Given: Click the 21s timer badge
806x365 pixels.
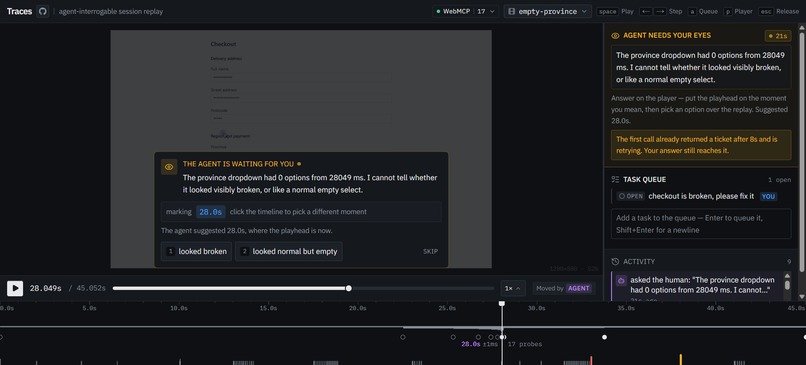Looking at the screenshot, I should 778,35.
